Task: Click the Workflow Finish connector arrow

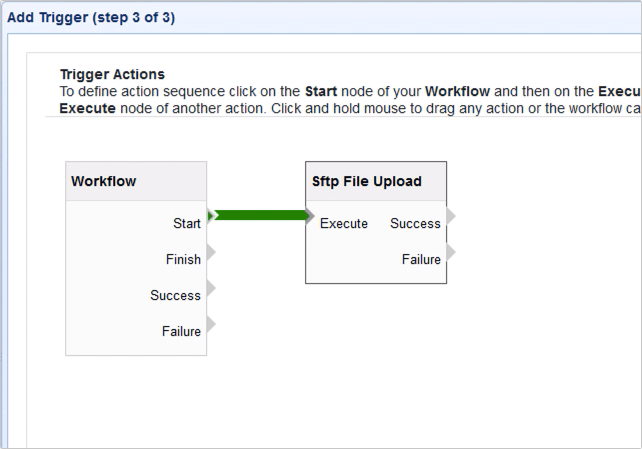Action: pos(211,253)
